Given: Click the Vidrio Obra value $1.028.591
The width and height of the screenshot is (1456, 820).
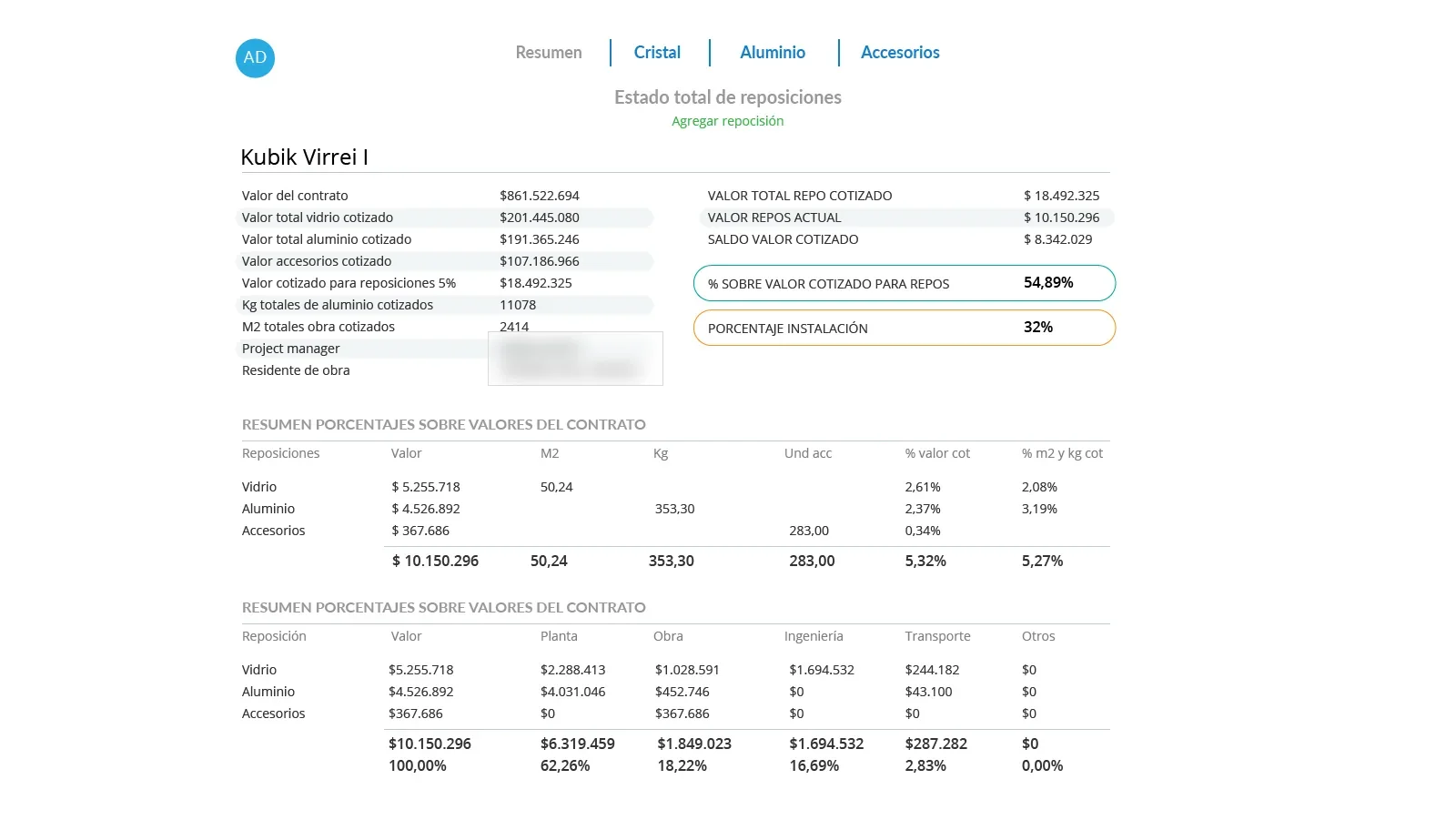Looking at the screenshot, I should point(687,670).
